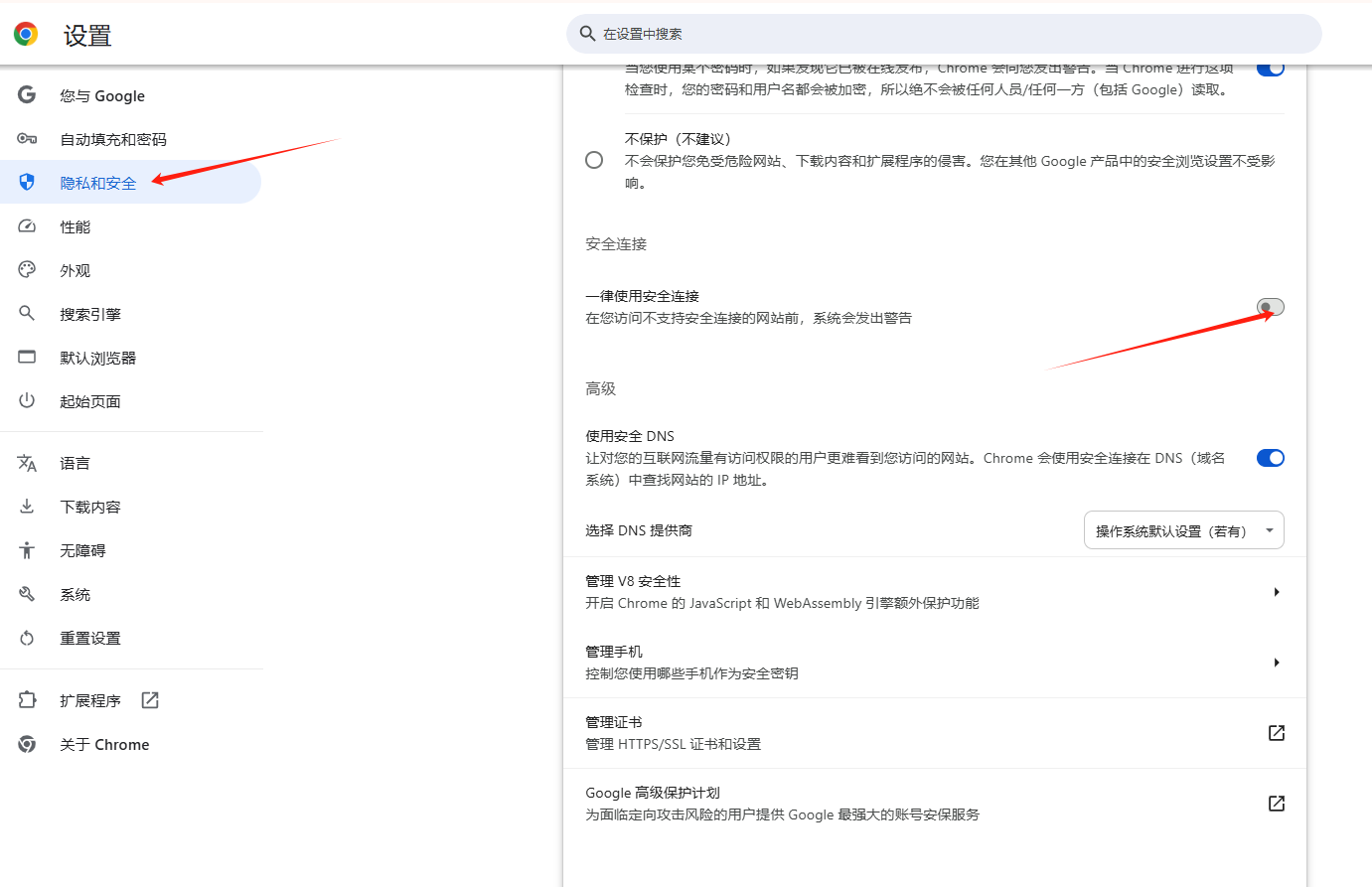The image size is (1372, 887).
Task: Click the Chrome icon beside 关于 Chrome
Action: pos(27,744)
